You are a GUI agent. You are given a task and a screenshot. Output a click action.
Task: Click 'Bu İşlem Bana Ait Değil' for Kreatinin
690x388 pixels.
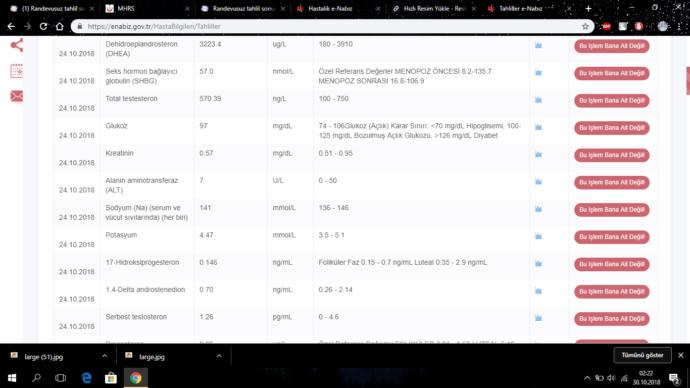pos(612,155)
